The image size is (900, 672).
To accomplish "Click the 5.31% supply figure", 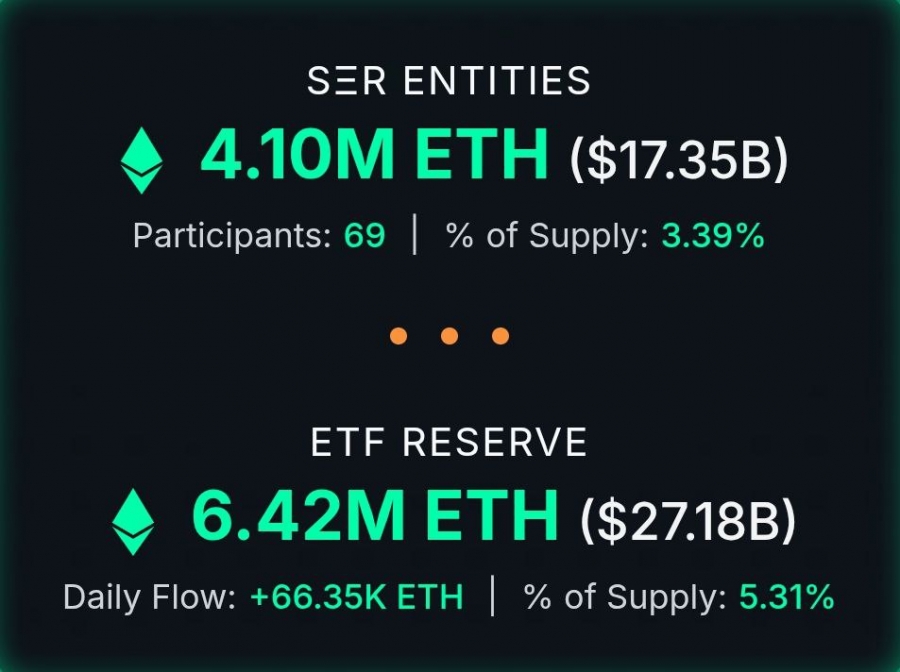I will click(786, 598).
